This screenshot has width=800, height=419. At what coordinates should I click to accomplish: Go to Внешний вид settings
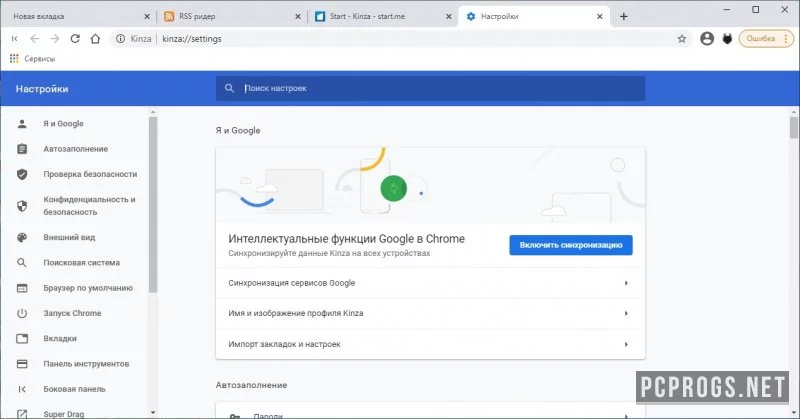69,237
